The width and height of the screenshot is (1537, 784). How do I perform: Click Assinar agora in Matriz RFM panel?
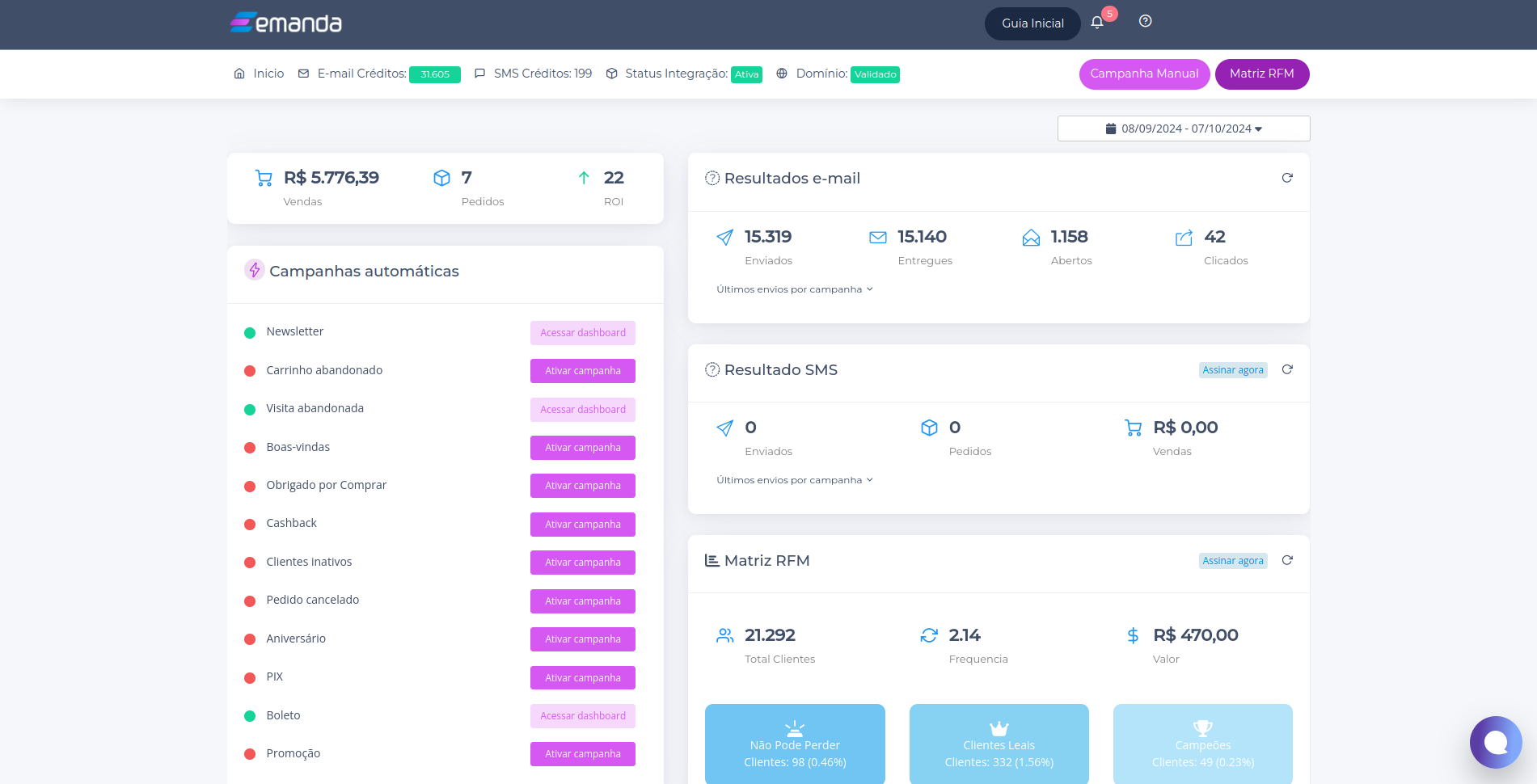click(x=1233, y=561)
